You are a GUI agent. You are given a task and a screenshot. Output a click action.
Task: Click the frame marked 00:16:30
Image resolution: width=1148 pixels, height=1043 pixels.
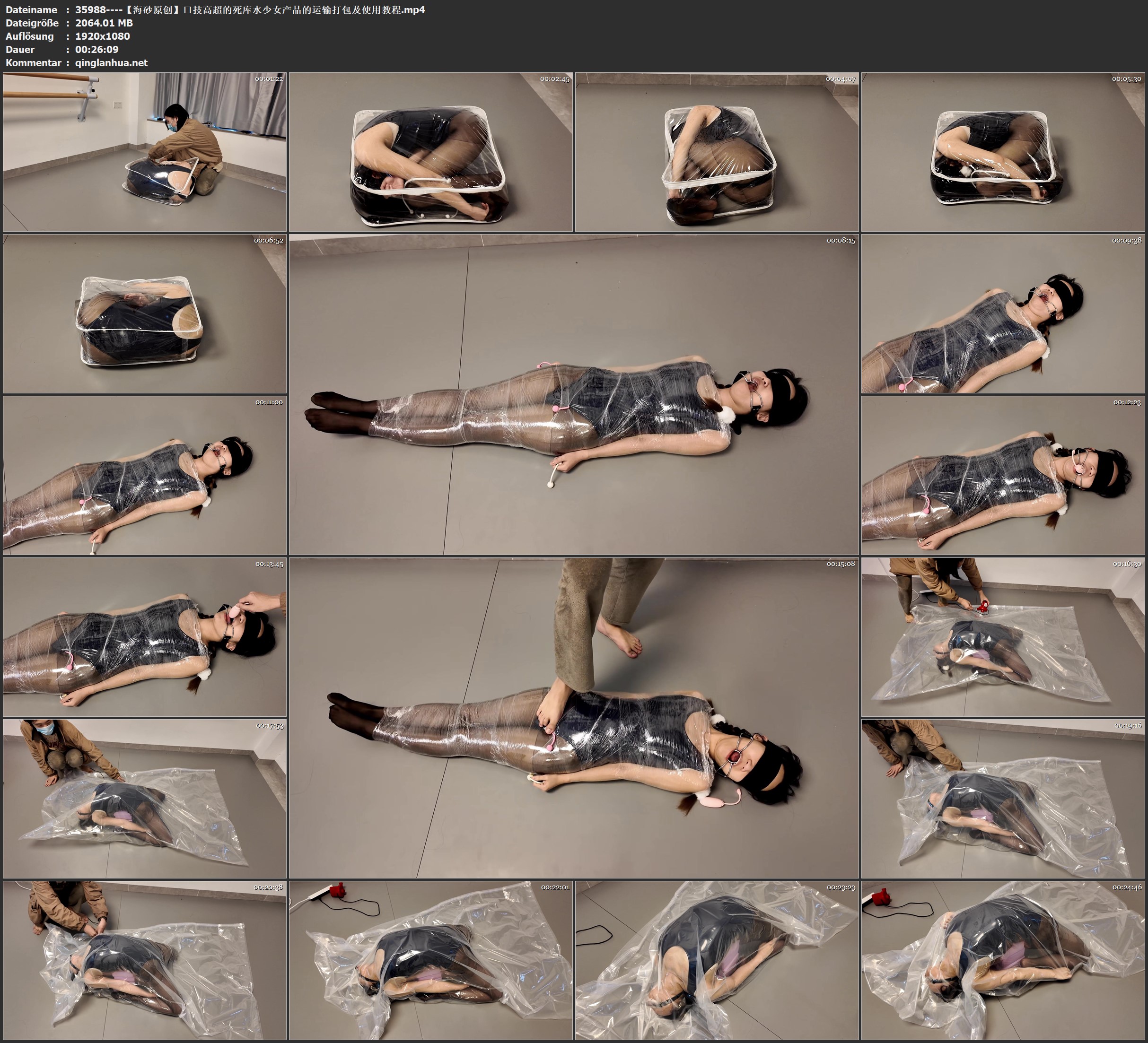pyautogui.click(x=1003, y=637)
